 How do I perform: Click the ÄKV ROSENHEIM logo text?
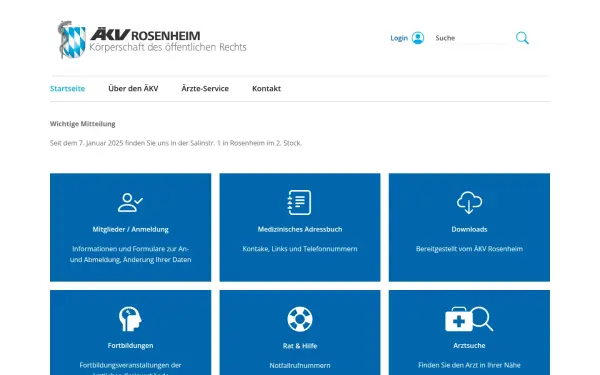pyautogui.click(x=145, y=34)
